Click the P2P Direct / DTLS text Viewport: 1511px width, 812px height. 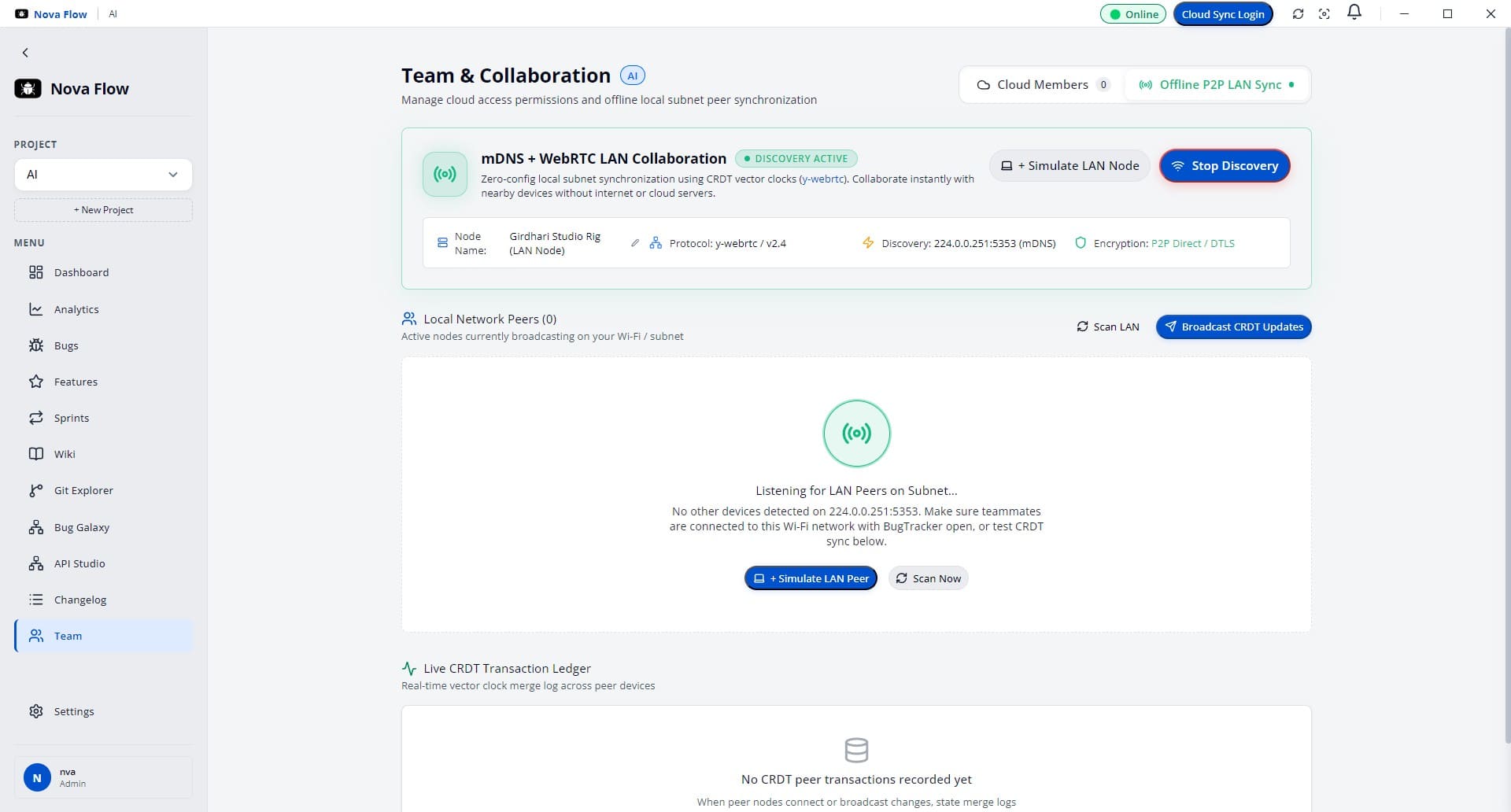(x=1192, y=243)
